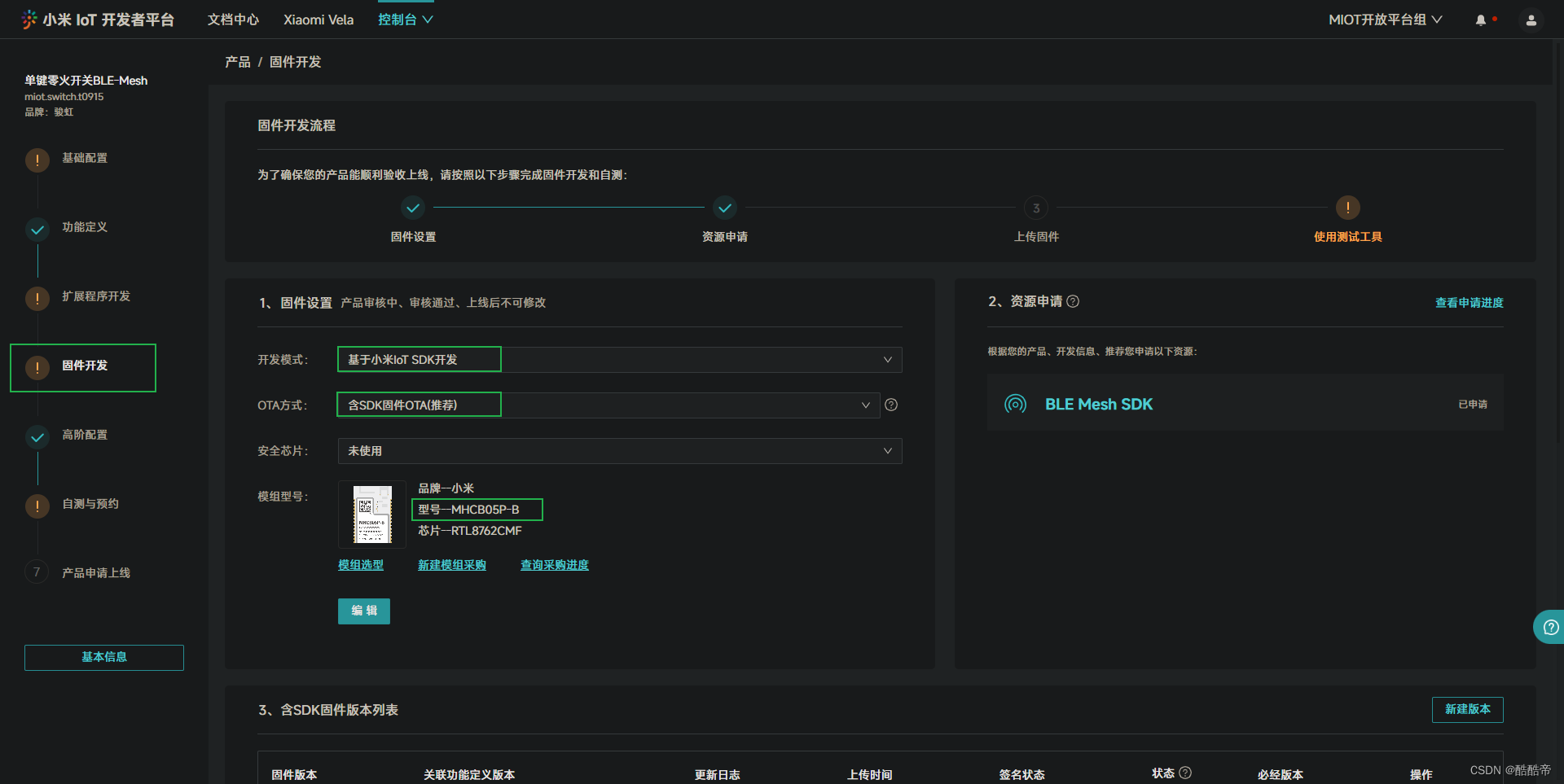Click the 品牌—小米 brand text

pos(446,488)
